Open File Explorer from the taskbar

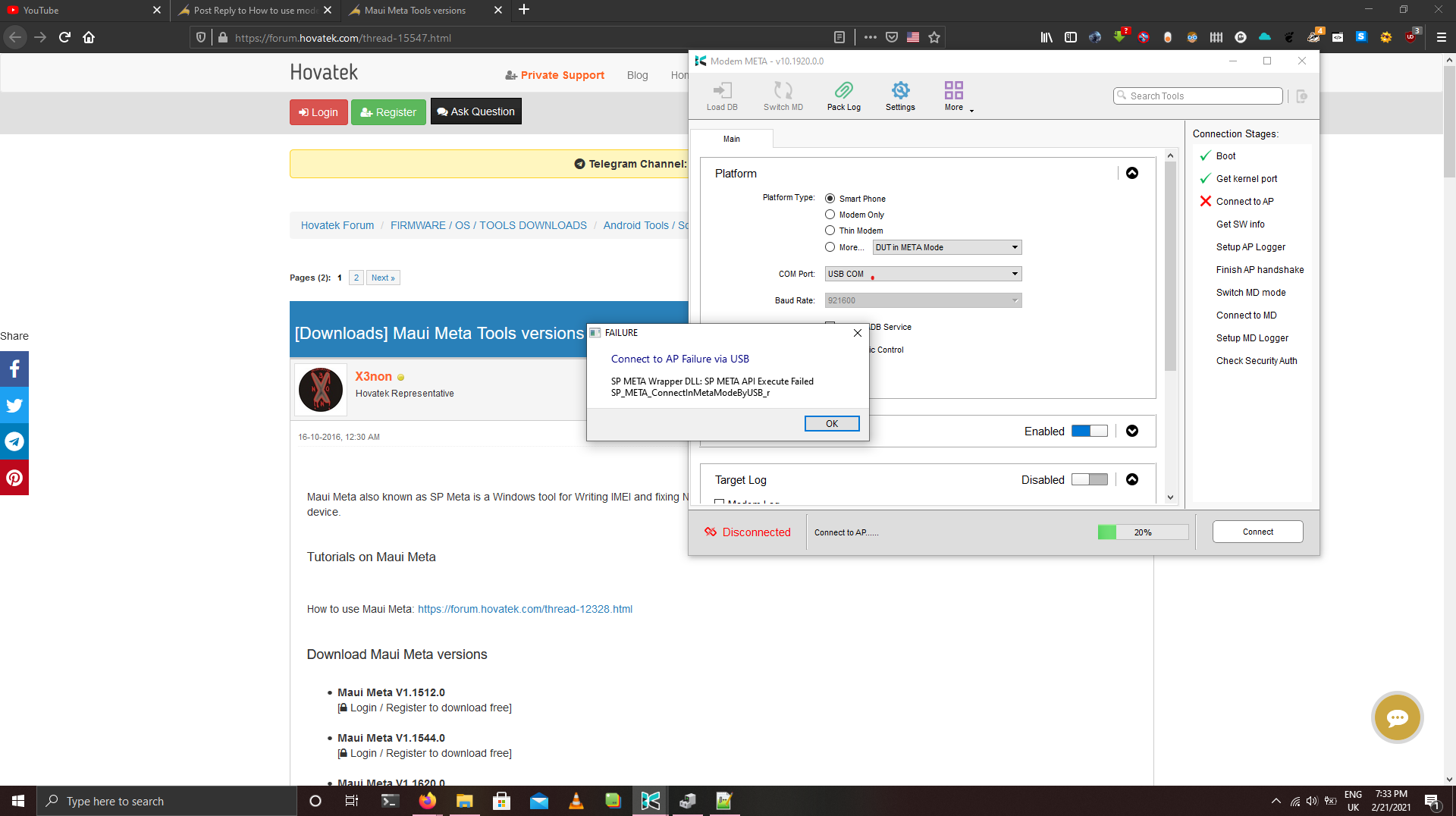click(464, 801)
